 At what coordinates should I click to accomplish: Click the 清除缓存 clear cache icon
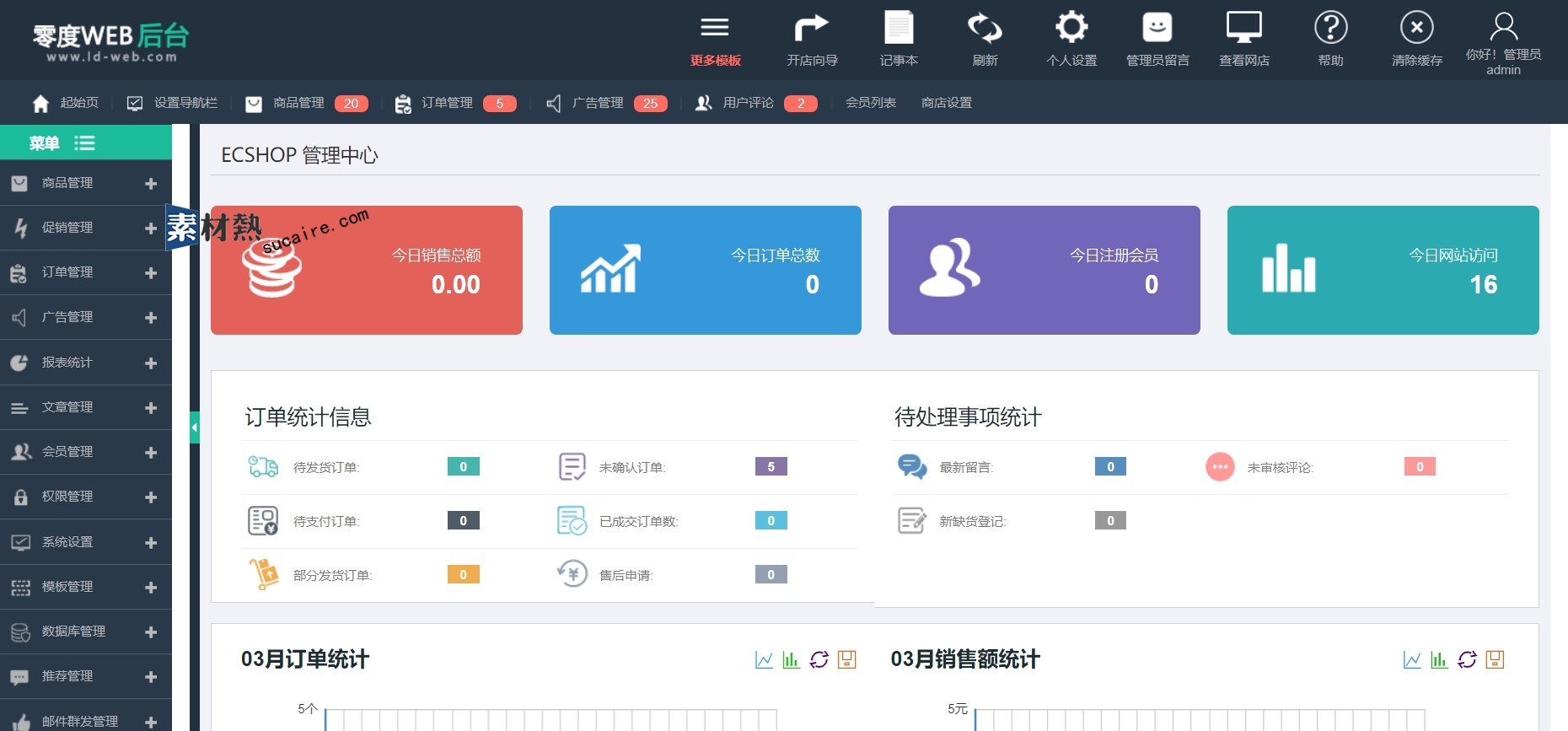(1417, 28)
